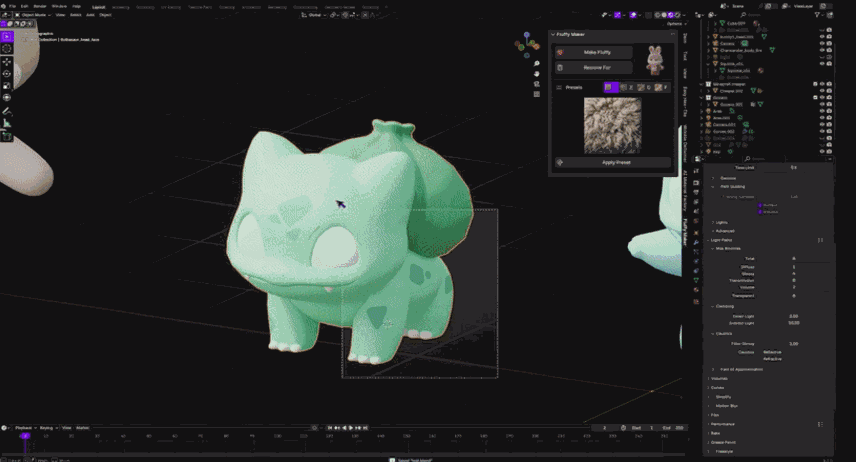Viewport: 860px width, 462px height.
Task: Click the pan hand viewport icon
Action: pyautogui.click(x=536, y=74)
